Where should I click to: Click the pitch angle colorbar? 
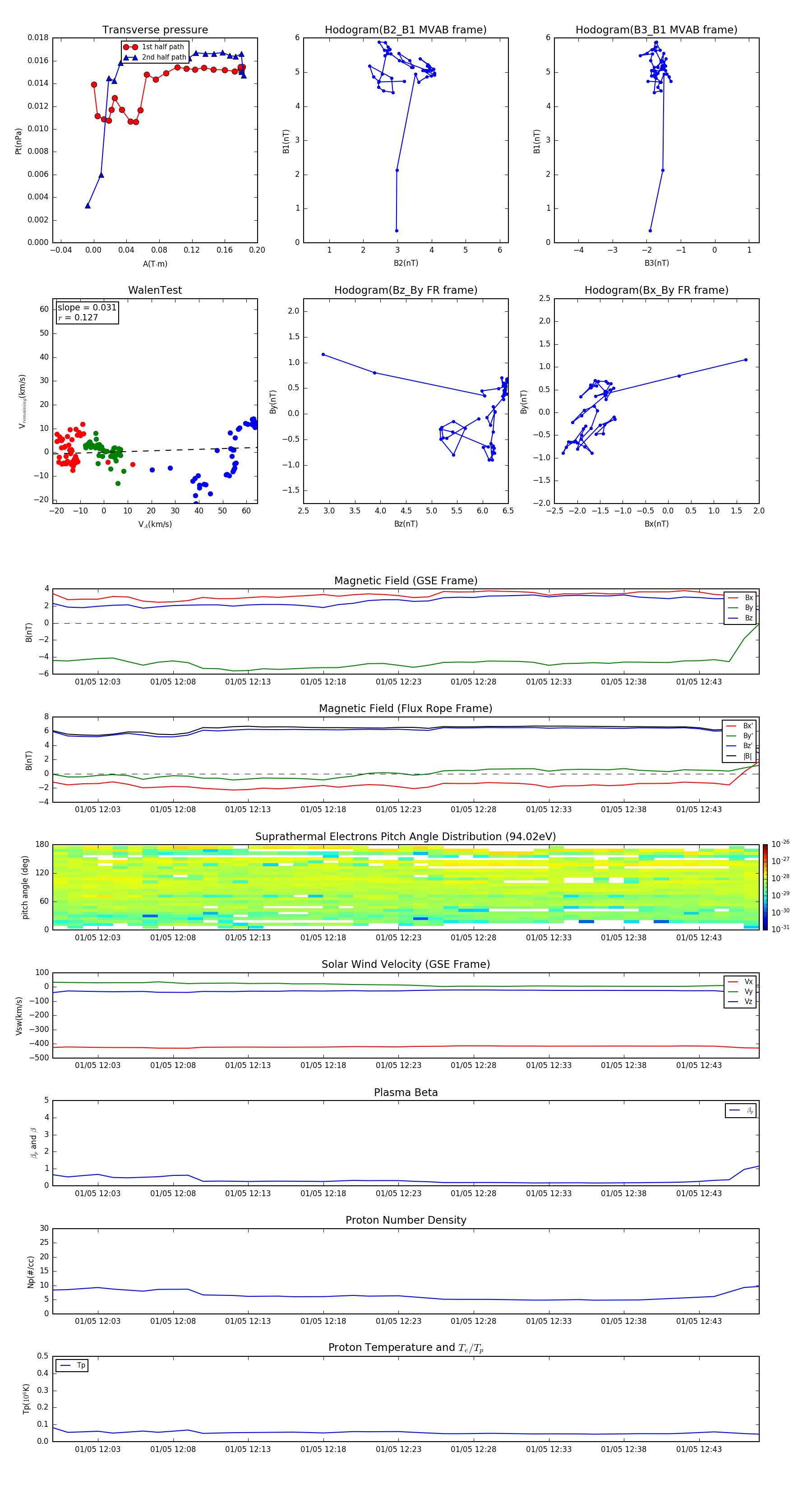(765, 887)
